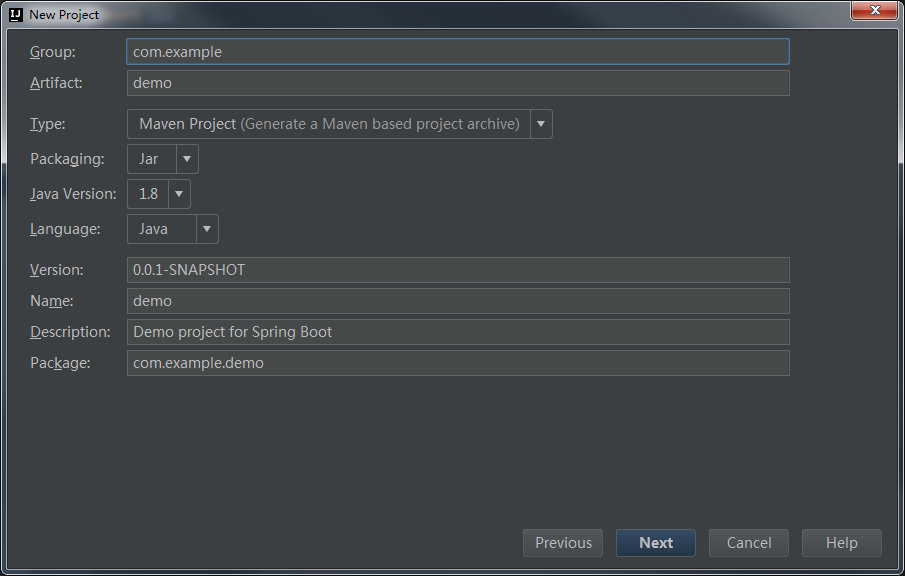
Task: Expand the Language dropdown arrow
Action: (207, 229)
